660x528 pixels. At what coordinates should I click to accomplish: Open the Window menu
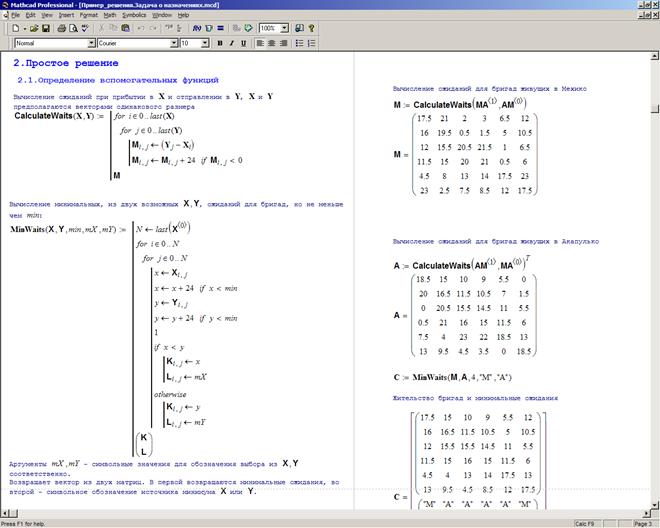click(162, 15)
